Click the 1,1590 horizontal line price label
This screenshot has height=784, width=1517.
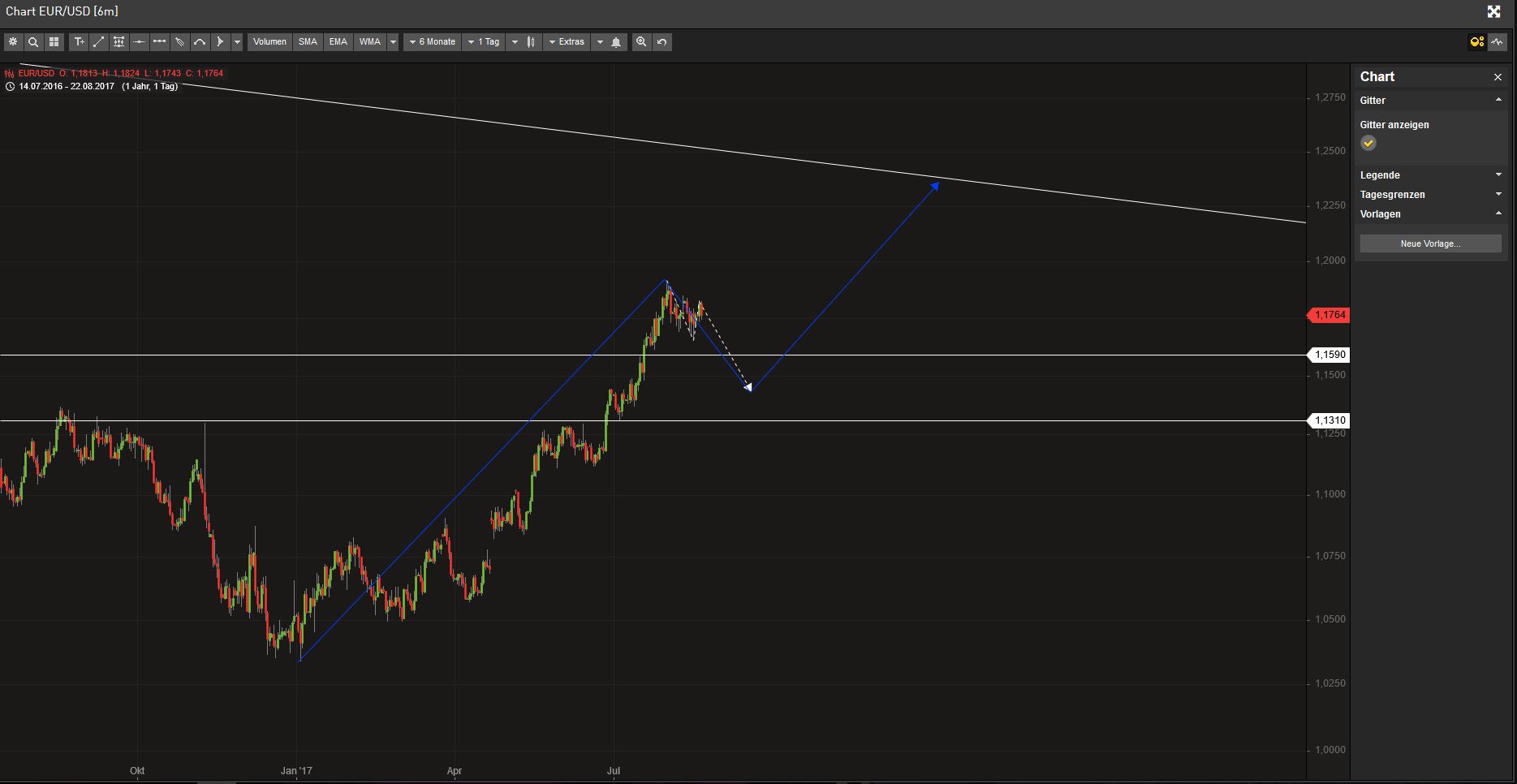[1330, 355]
